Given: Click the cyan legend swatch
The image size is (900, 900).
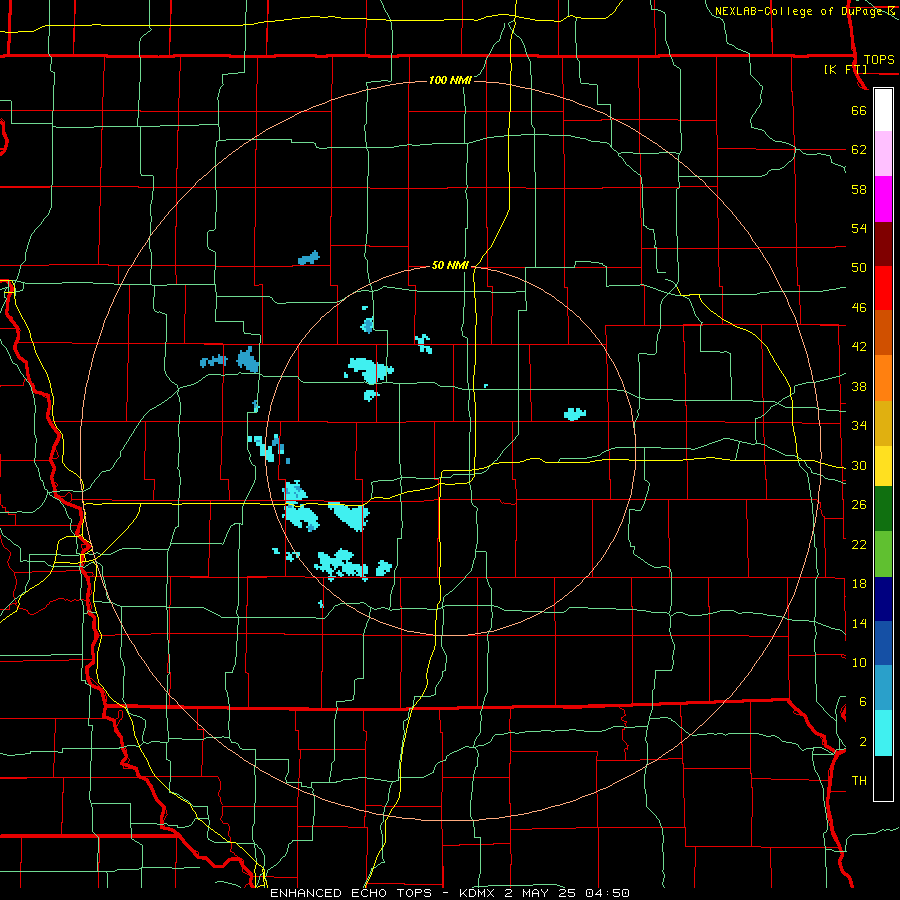Looking at the screenshot, I should click(x=883, y=733).
